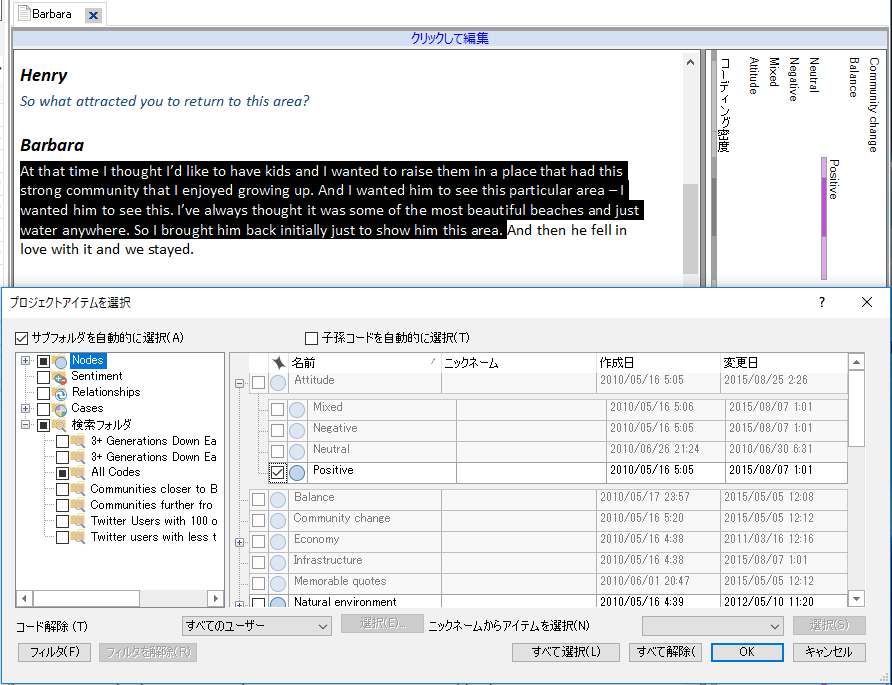892x685 pixels.
Task: Click the All Codes search folder icon
Action: pos(79,472)
